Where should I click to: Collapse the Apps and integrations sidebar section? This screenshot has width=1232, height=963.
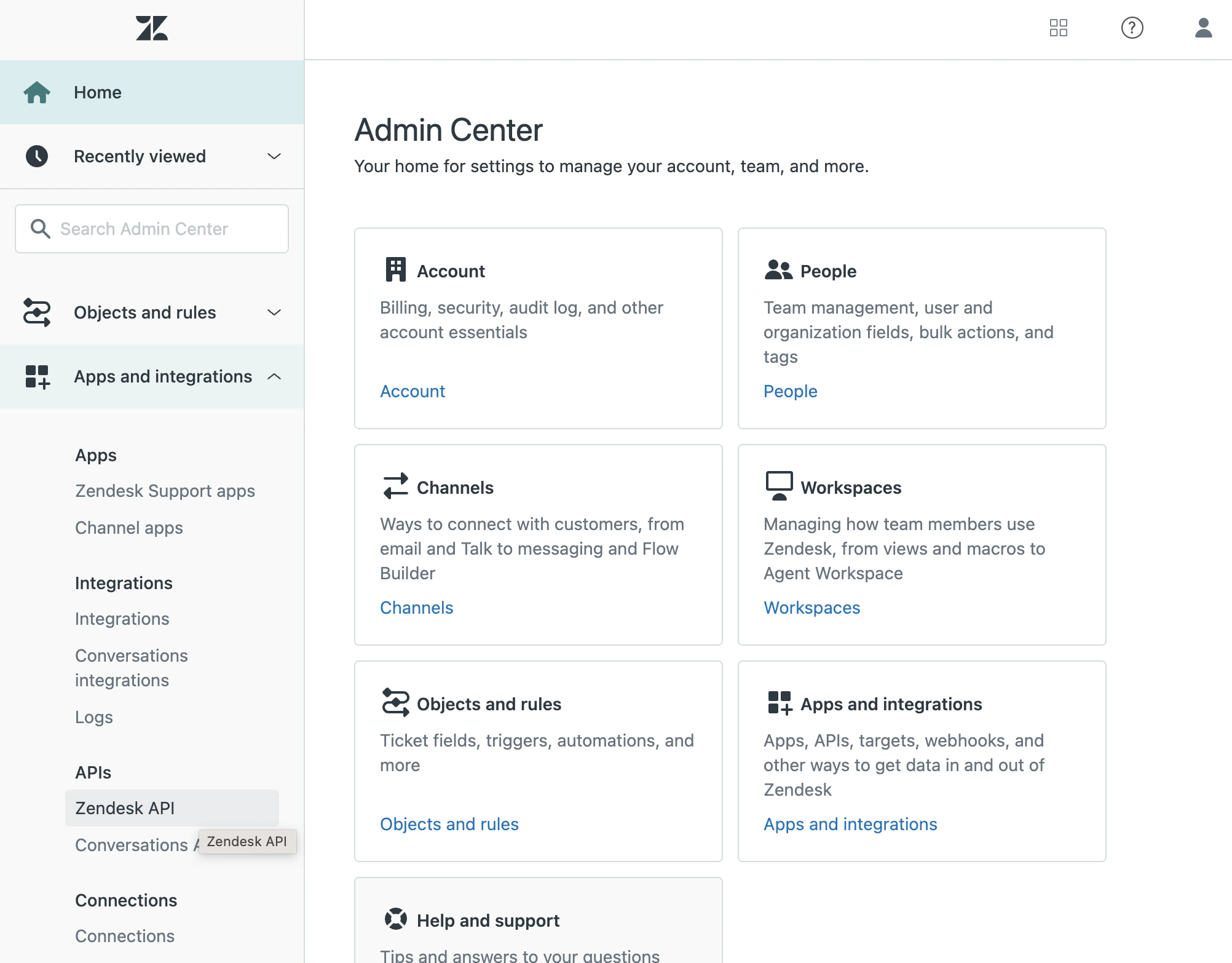(275, 376)
